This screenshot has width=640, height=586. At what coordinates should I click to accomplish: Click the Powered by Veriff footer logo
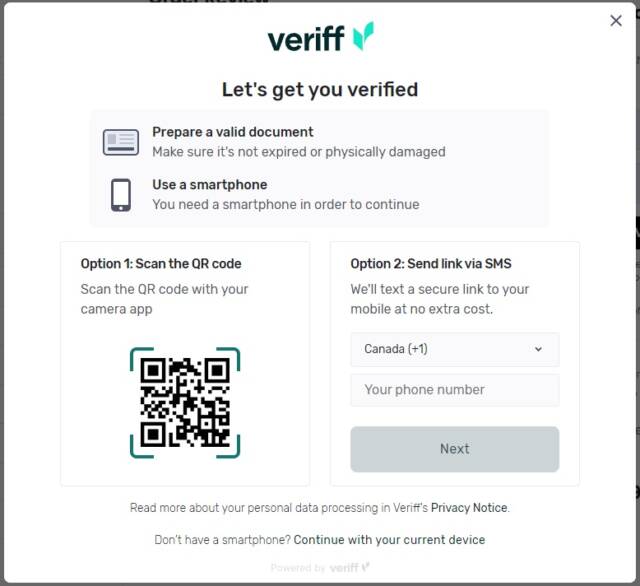pyautogui.click(x=320, y=567)
